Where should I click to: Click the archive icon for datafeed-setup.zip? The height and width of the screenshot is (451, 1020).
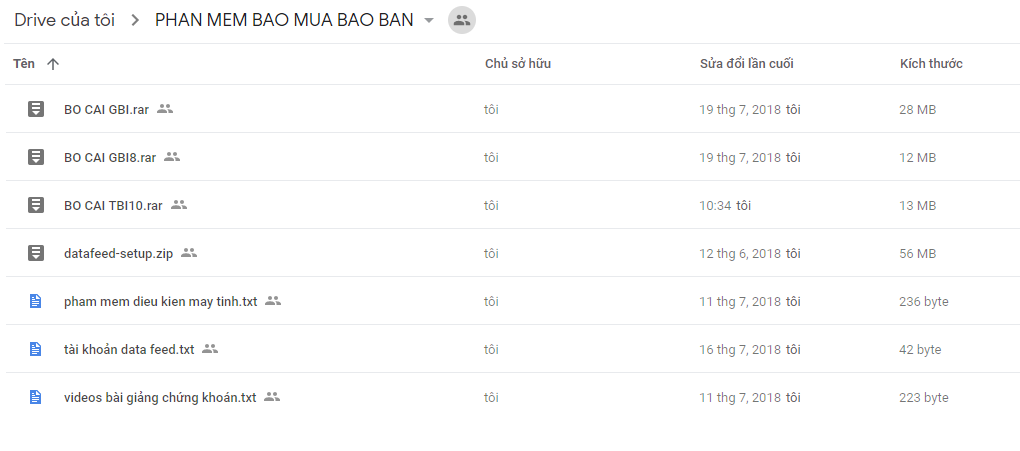tap(36, 253)
